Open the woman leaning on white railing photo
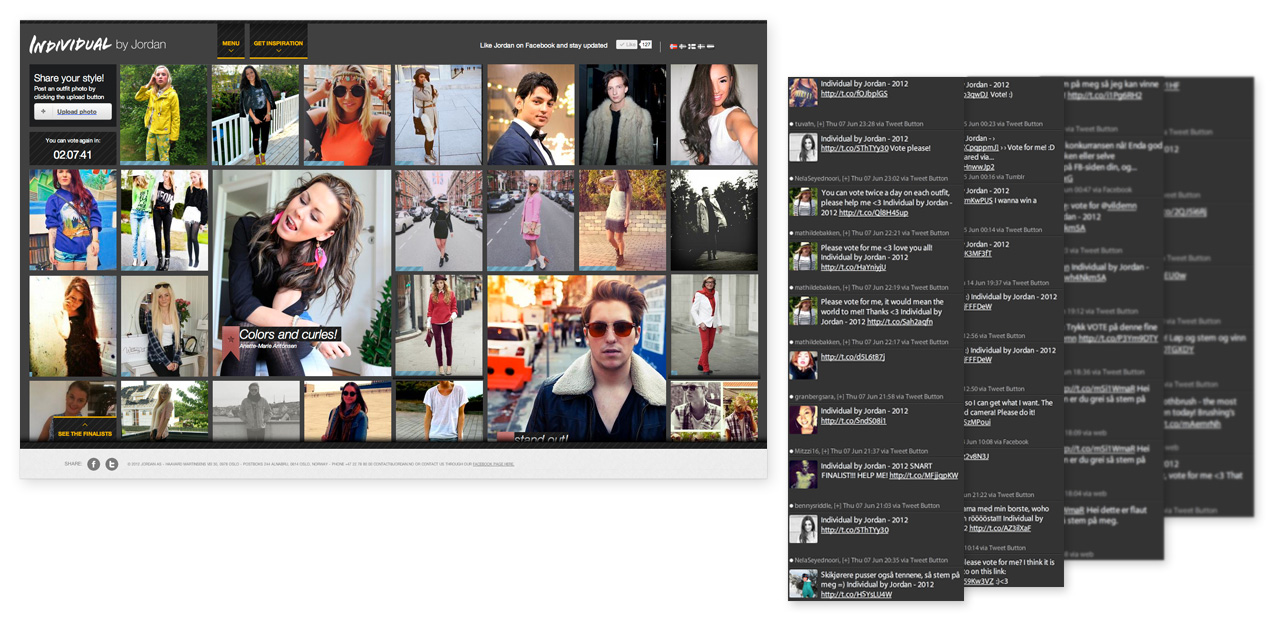Image resolution: width=1280 pixels, height=626 pixels. 255,114
